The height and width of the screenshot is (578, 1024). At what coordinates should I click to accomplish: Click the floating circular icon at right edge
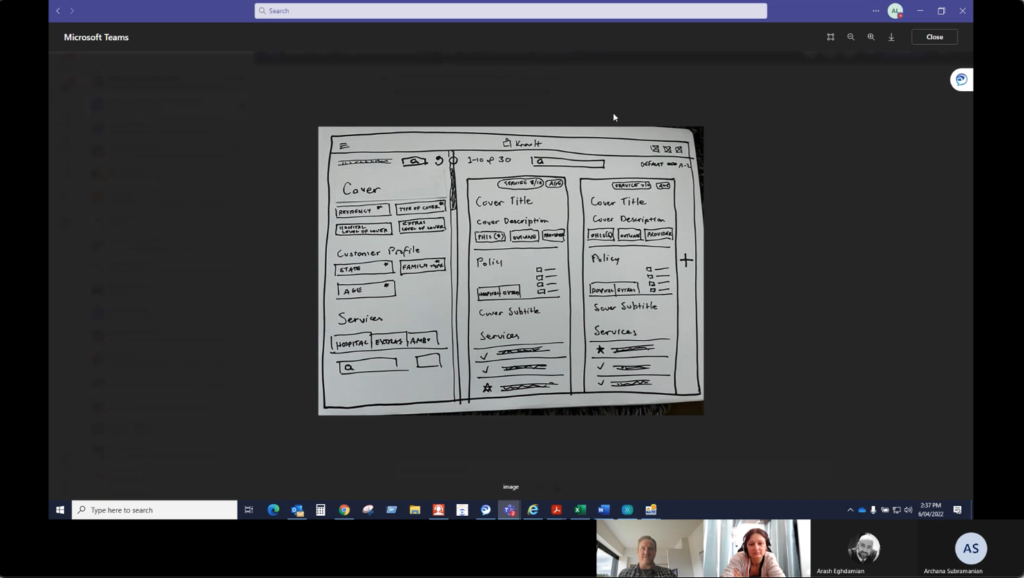(x=961, y=80)
